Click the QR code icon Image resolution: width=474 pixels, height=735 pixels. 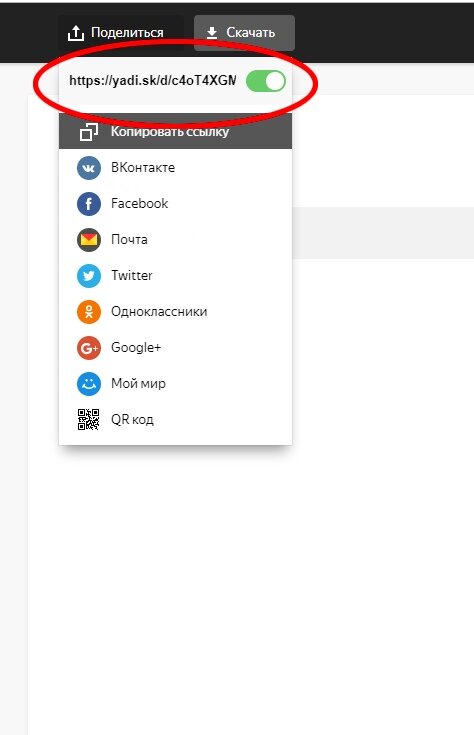89,420
